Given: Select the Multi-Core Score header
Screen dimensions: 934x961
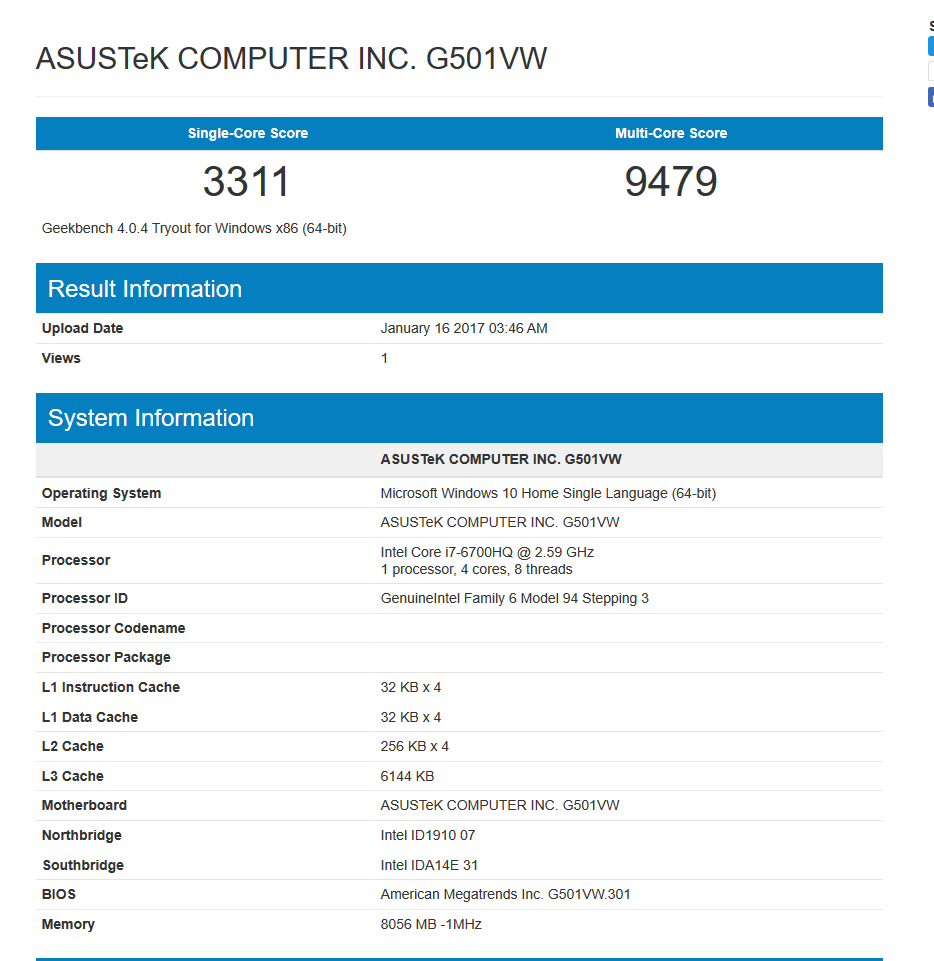Looking at the screenshot, I should 671,133.
